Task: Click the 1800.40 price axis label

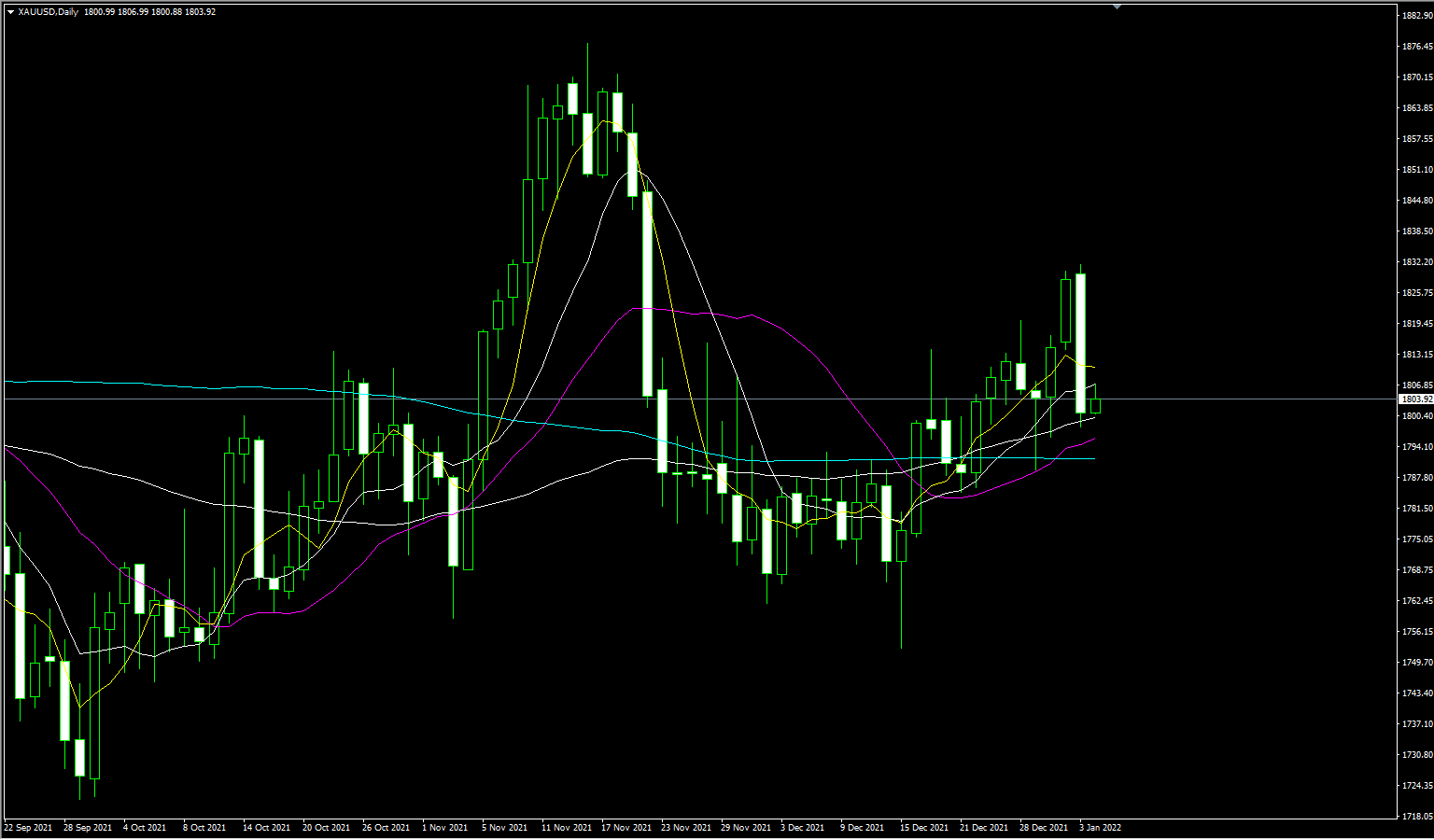Action: 1415,416
